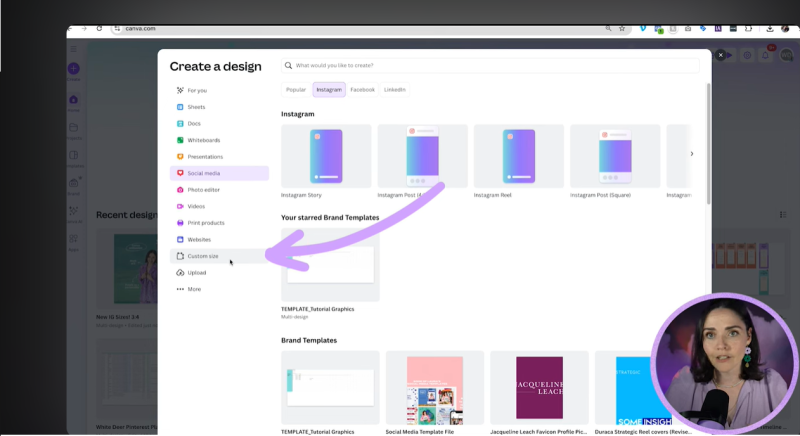Open Canva Home in left sidebar
This screenshot has height=436, width=800.
click(73, 102)
